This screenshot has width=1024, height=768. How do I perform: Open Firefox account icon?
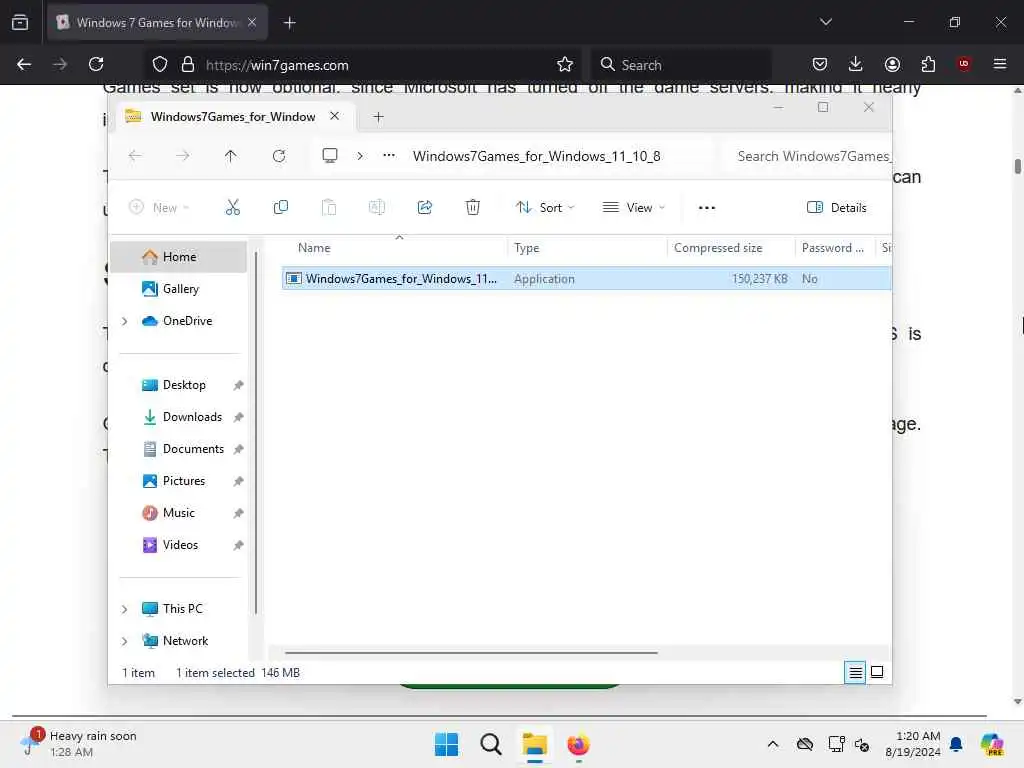point(892,64)
